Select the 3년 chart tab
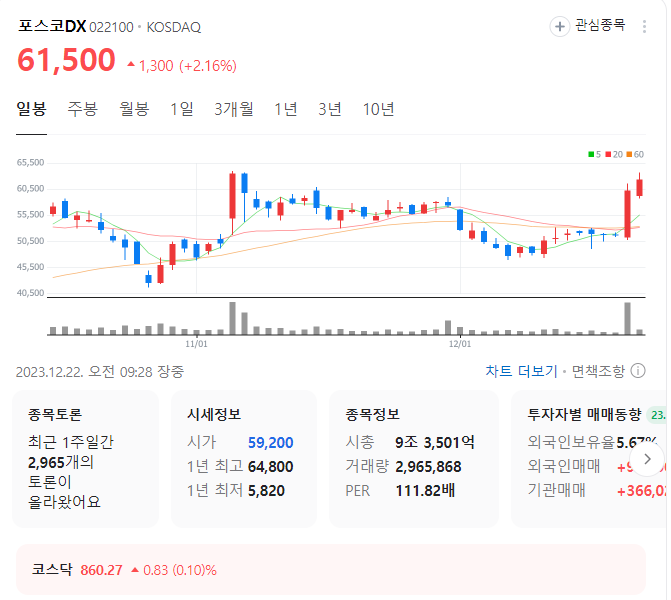The image size is (671, 600). (x=330, y=109)
